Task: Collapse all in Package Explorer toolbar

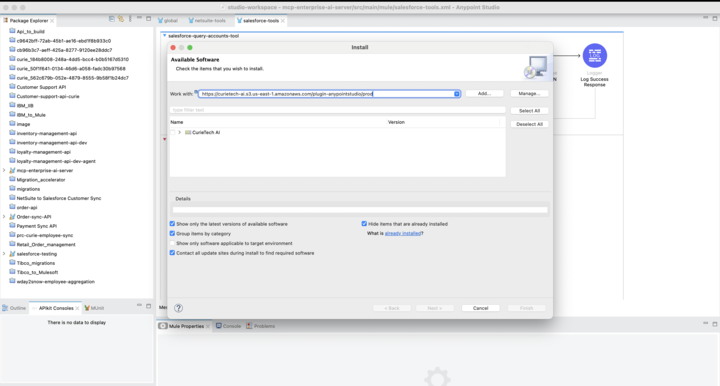Action: tap(112, 19)
